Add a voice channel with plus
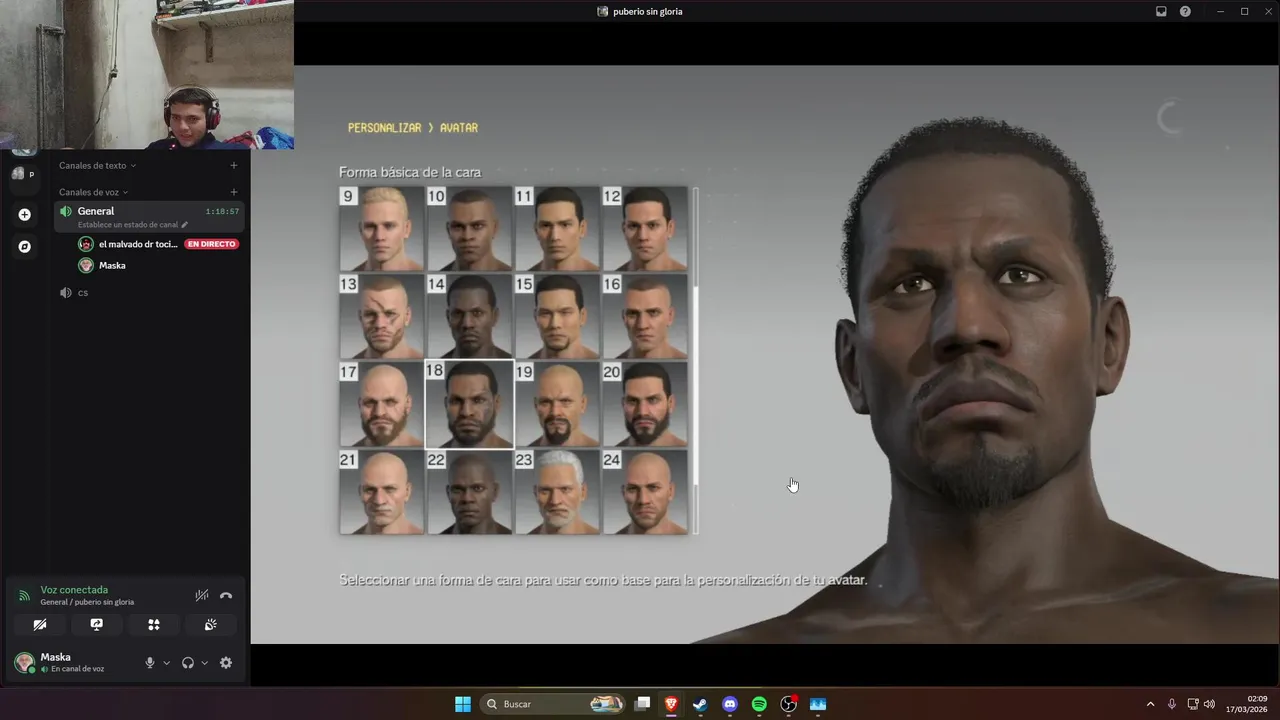The height and width of the screenshot is (720, 1280). [234, 192]
